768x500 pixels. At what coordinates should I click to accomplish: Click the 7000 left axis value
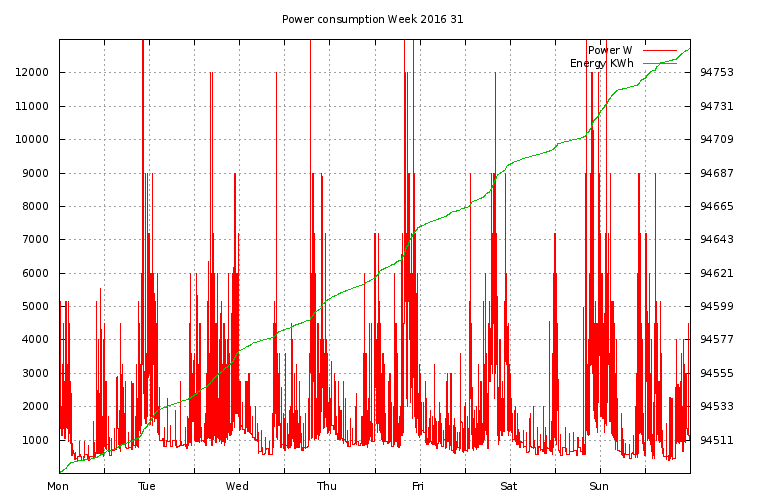[x=35, y=239]
